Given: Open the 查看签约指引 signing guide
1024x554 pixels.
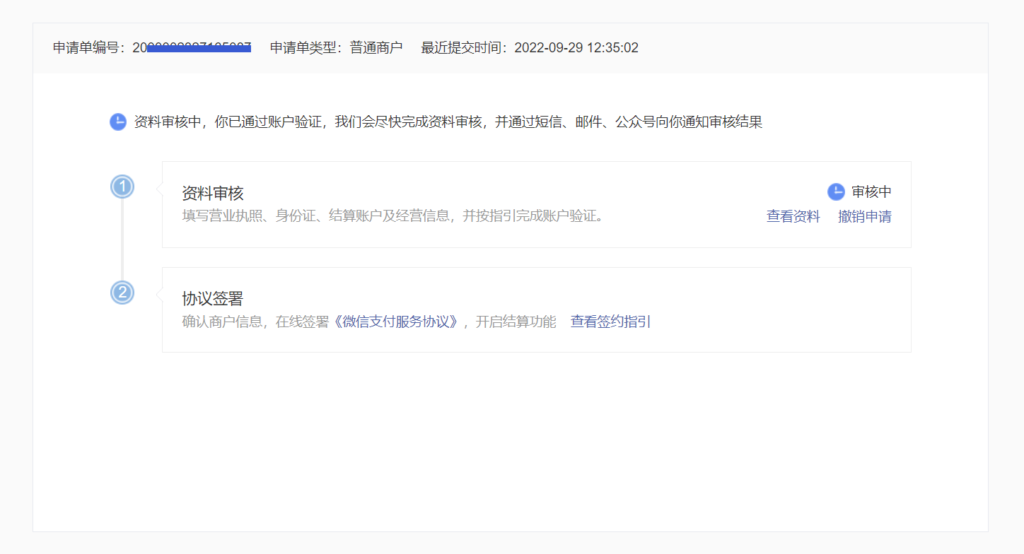Looking at the screenshot, I should tap(611, 322).
